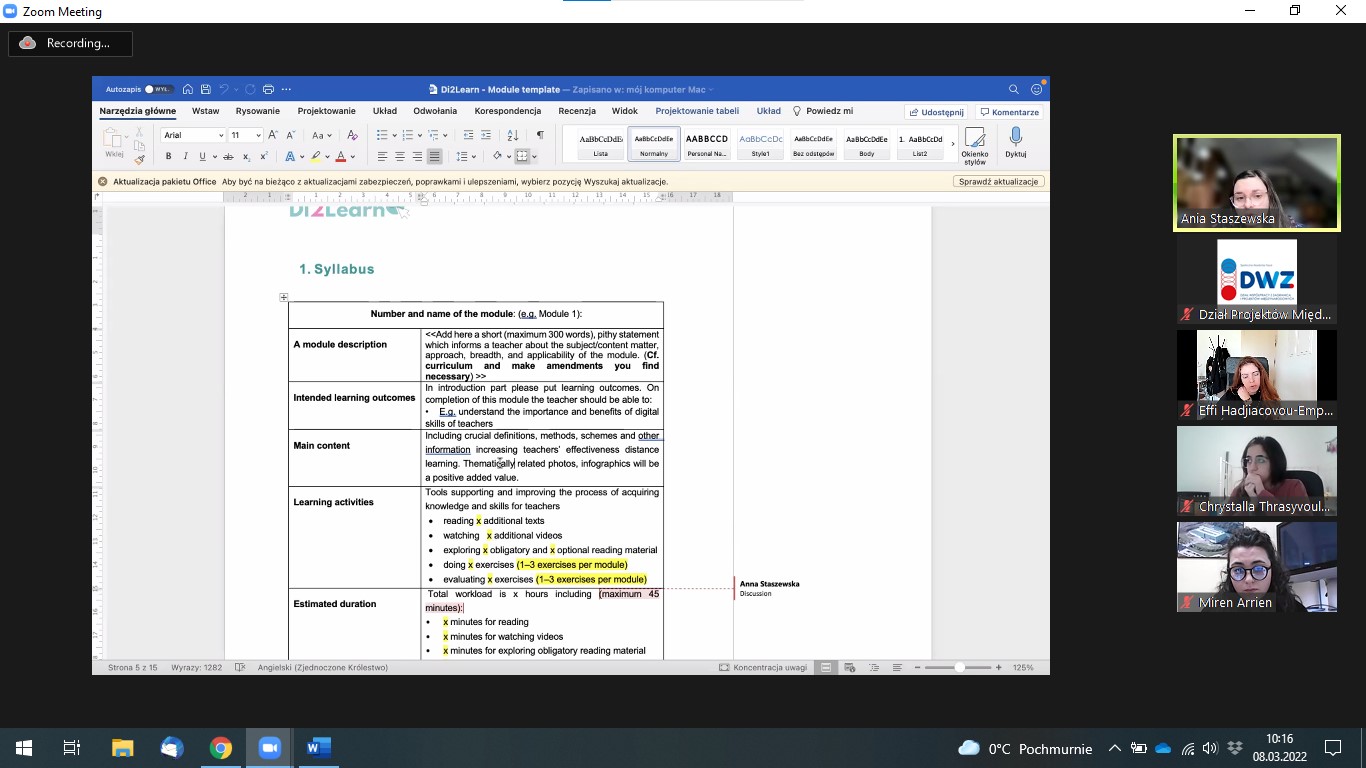1366x768 pixels.
Task: Click the Home icon in Word title bar
Action: (188, 89)
